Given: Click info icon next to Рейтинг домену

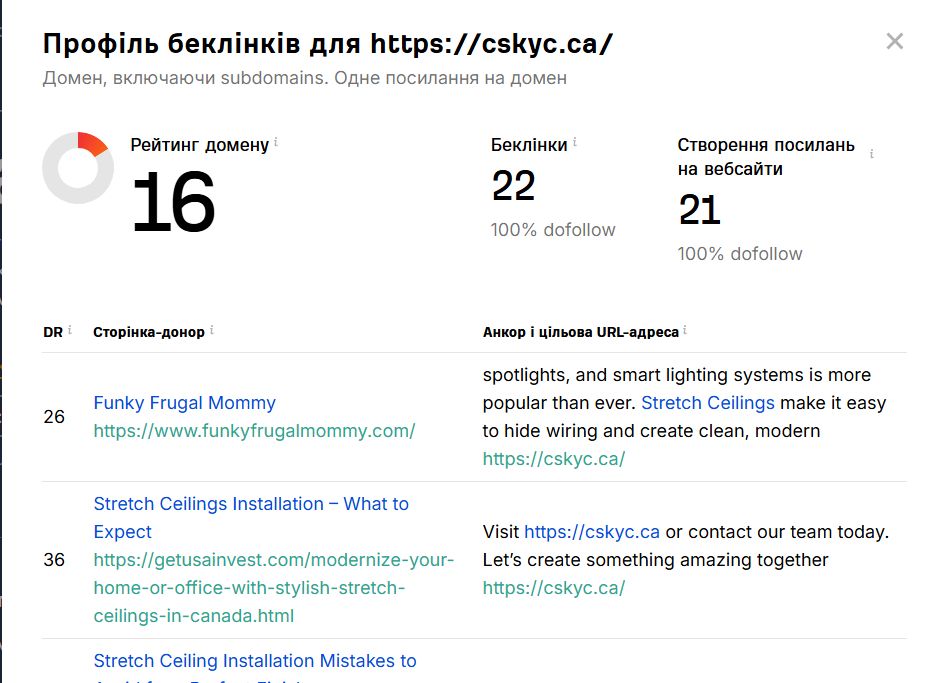Looking at the screenshot, I should (276, 142).
